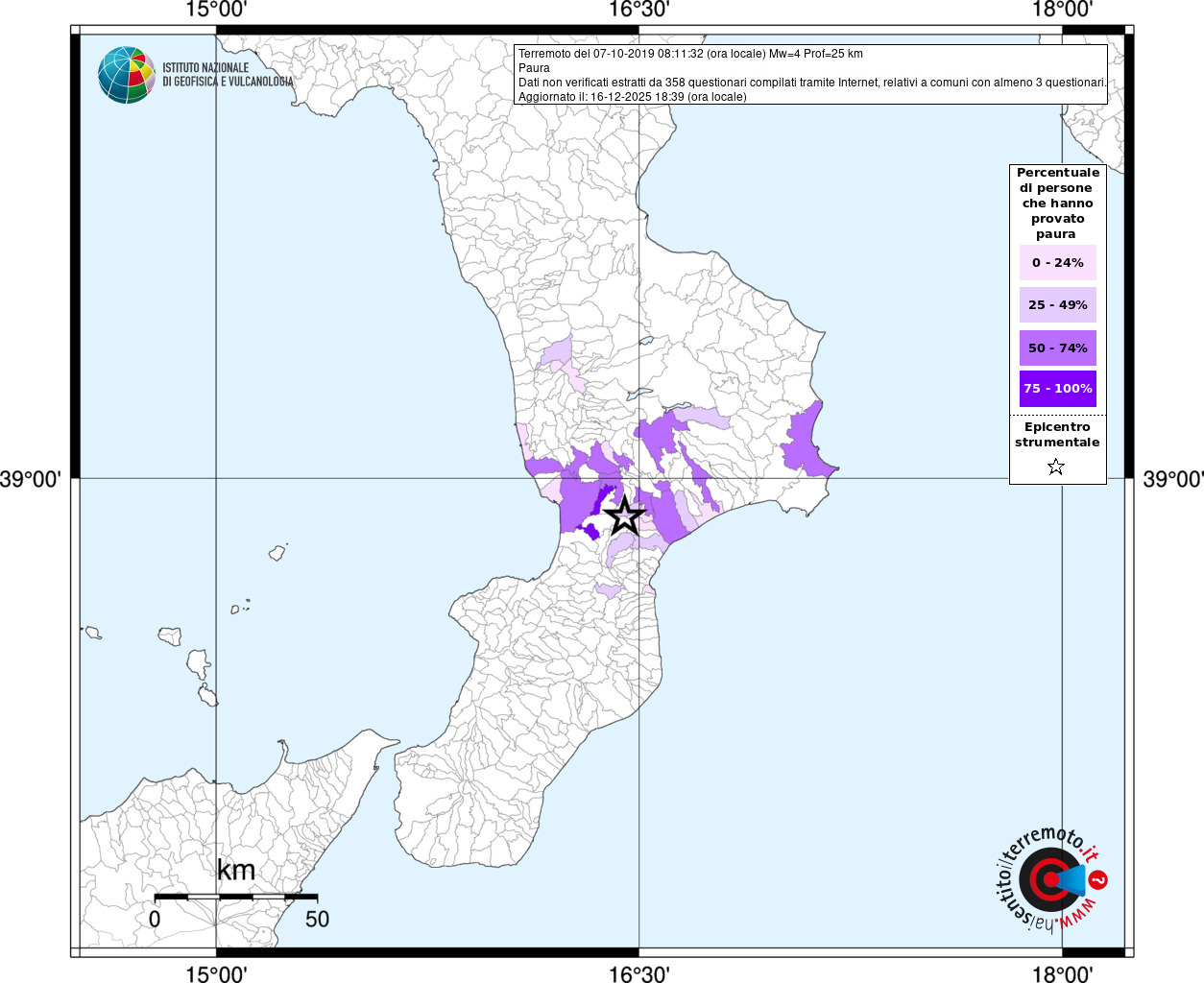The height and width of the screenshot is (983, 1204).
Task: Click the '0' scale bar value
Action: coord(155,919)
